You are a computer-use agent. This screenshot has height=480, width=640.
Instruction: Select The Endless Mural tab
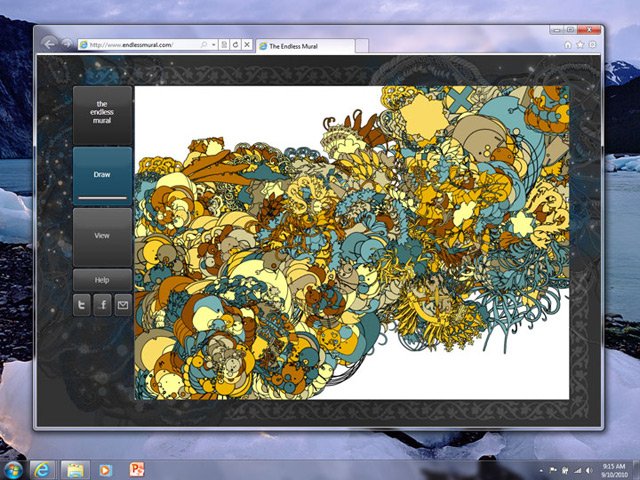point(305,46)
